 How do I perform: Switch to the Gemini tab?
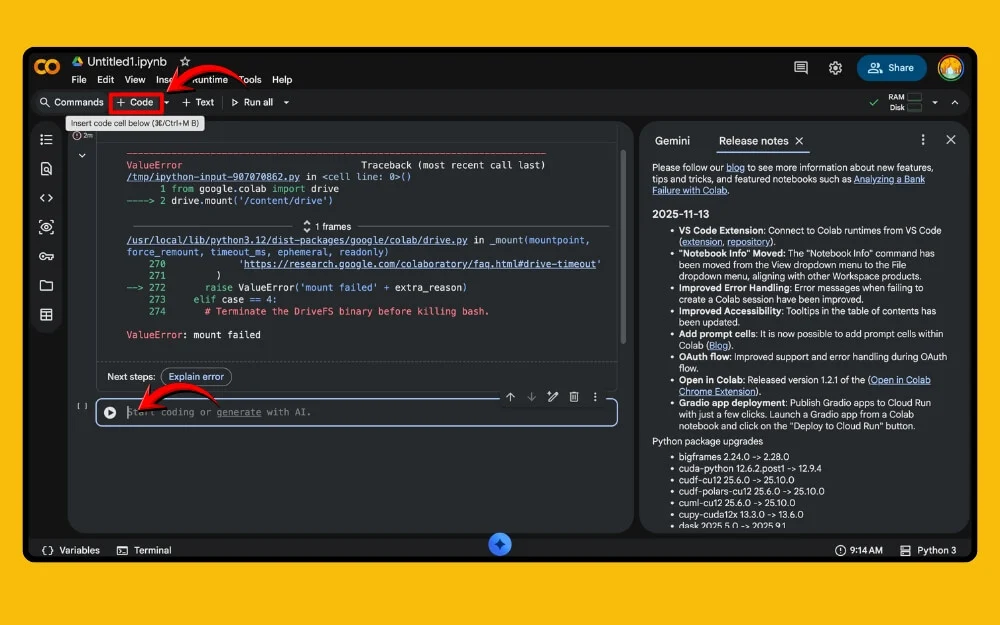(x=673, y=141)
